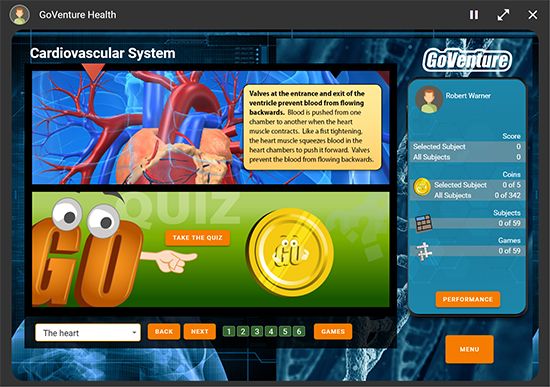Click the dropdown arrow beside 'The heart'
Screen dimensions: 550x387
coord(134,333)
